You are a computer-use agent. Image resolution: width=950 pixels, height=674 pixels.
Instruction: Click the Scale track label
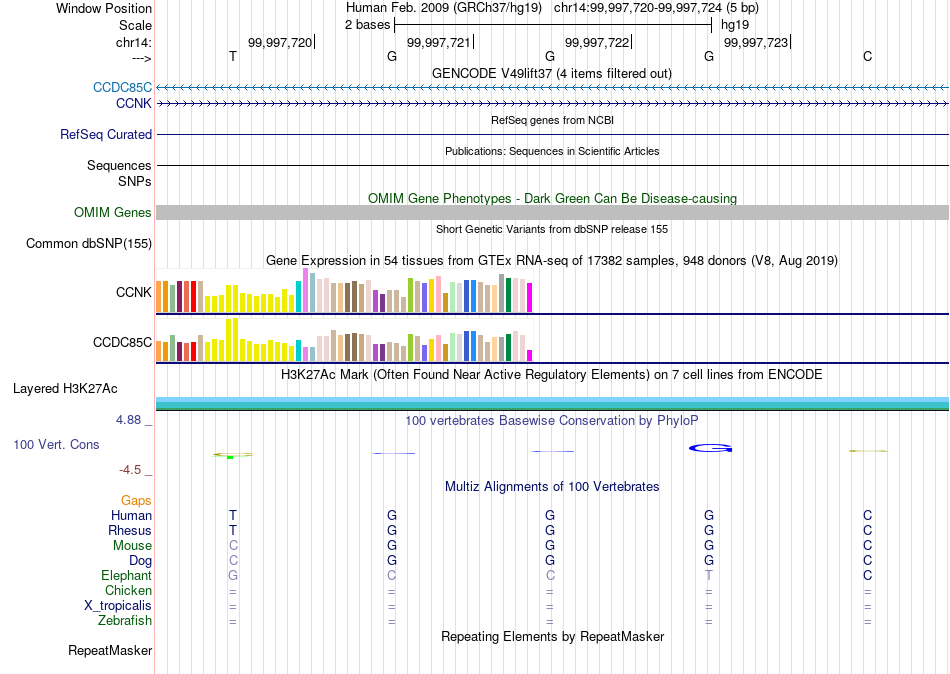135,25
